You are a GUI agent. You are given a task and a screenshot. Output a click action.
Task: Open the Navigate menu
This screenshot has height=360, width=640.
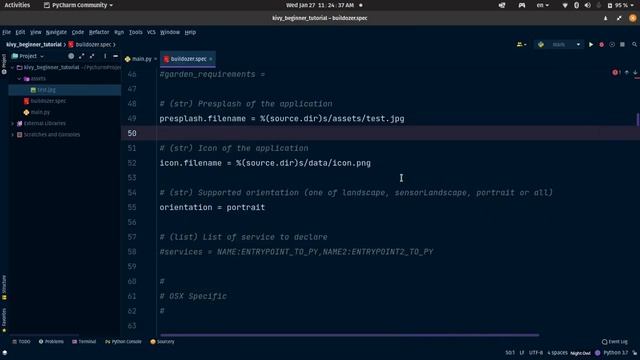coord(56,32)
